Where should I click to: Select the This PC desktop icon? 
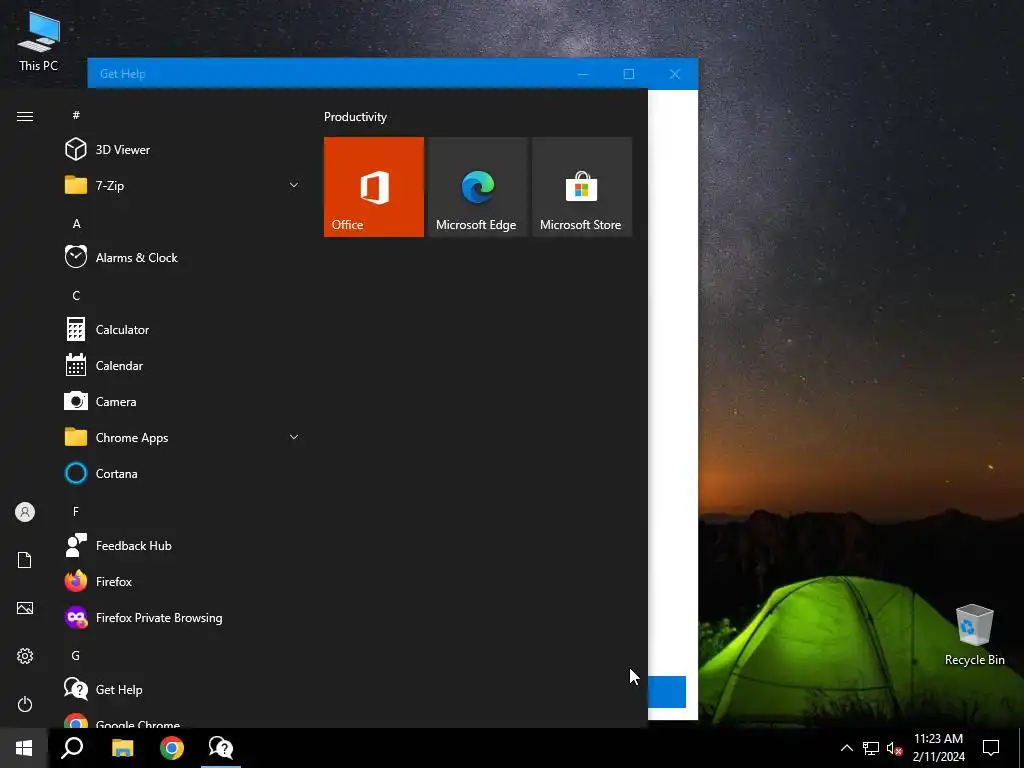coord(39,40)
